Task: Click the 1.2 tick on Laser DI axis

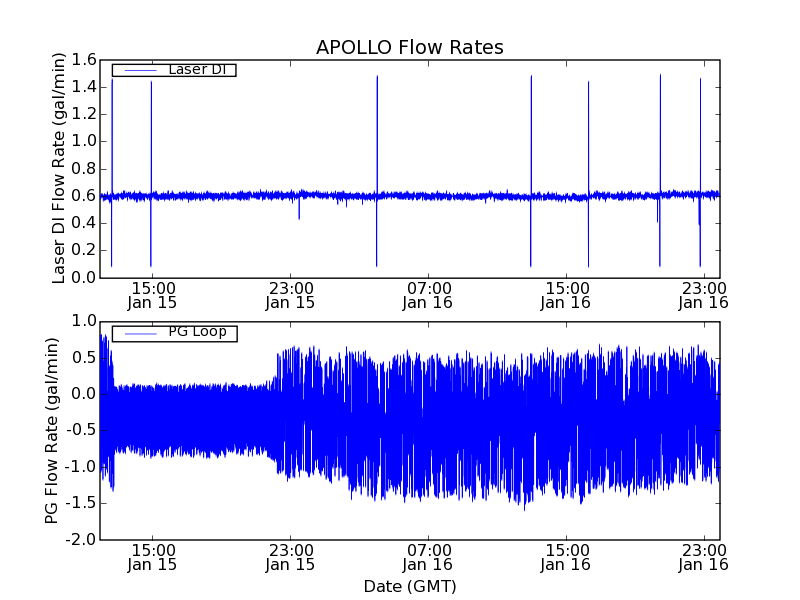Action: [84, 114]
